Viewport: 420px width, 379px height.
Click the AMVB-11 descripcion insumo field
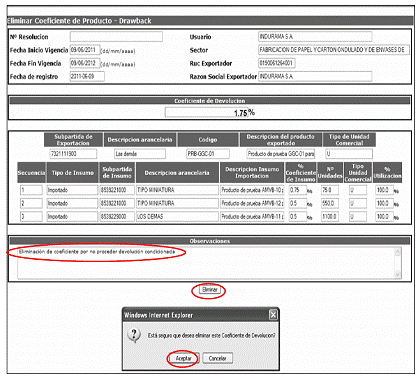point(252,217)
